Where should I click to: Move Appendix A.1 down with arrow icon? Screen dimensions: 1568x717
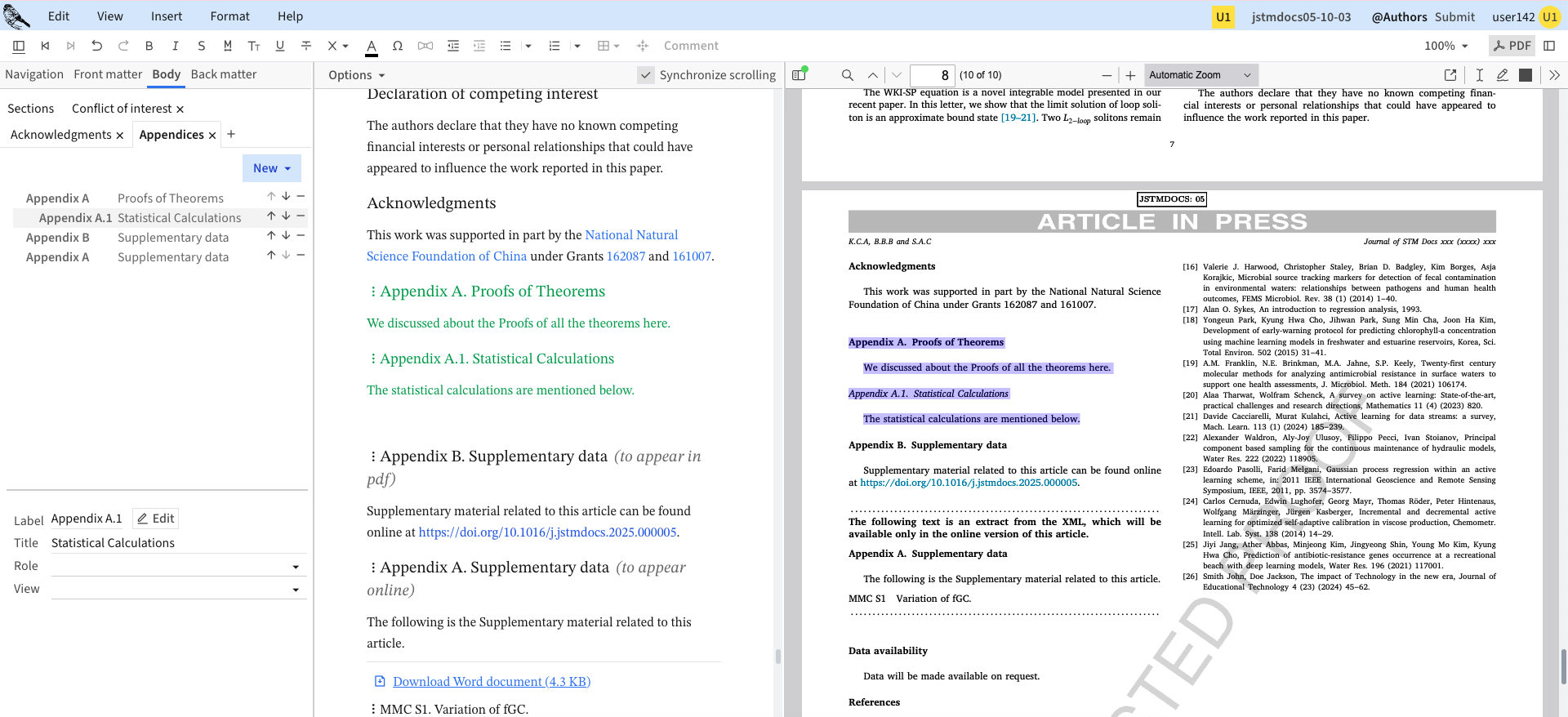pyautogui.click(x=286, y=216)
